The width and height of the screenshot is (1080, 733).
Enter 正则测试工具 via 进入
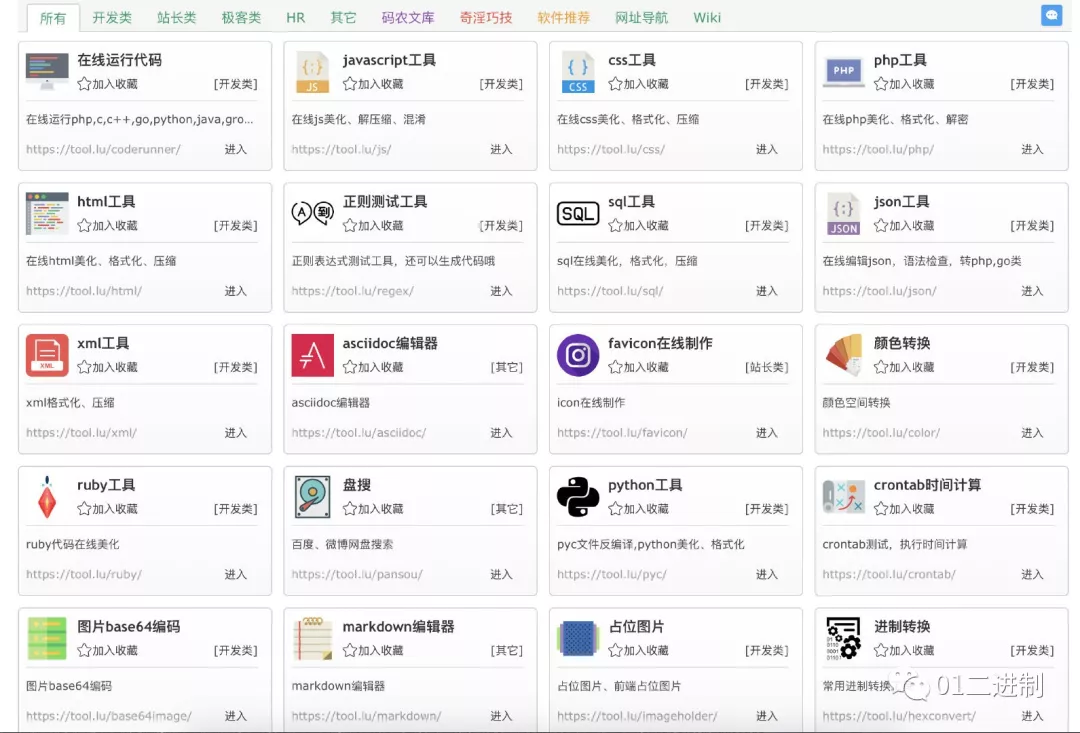(x=501, y=291)
